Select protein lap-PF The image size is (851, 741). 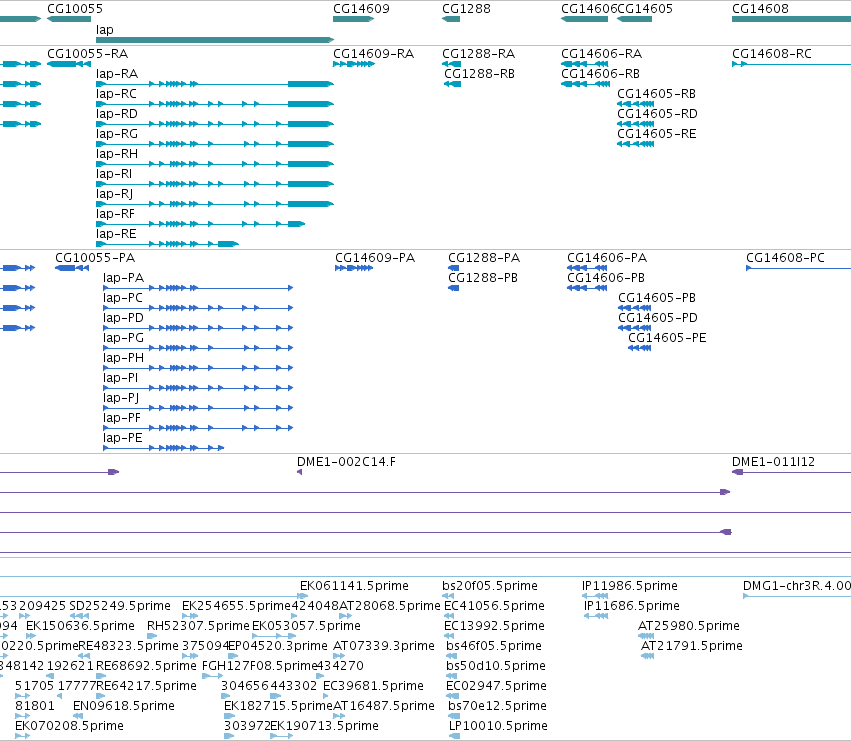198,428
